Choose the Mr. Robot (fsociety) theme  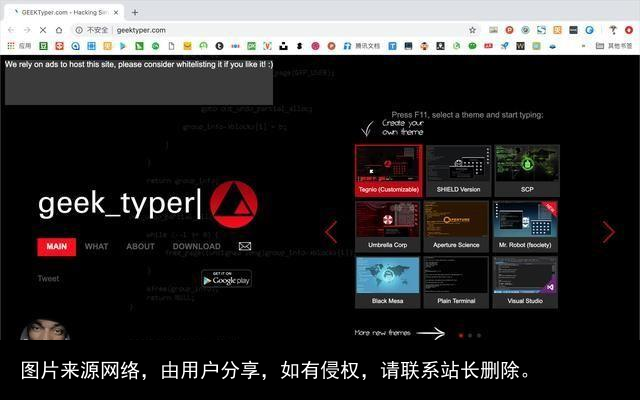[525, 227]
